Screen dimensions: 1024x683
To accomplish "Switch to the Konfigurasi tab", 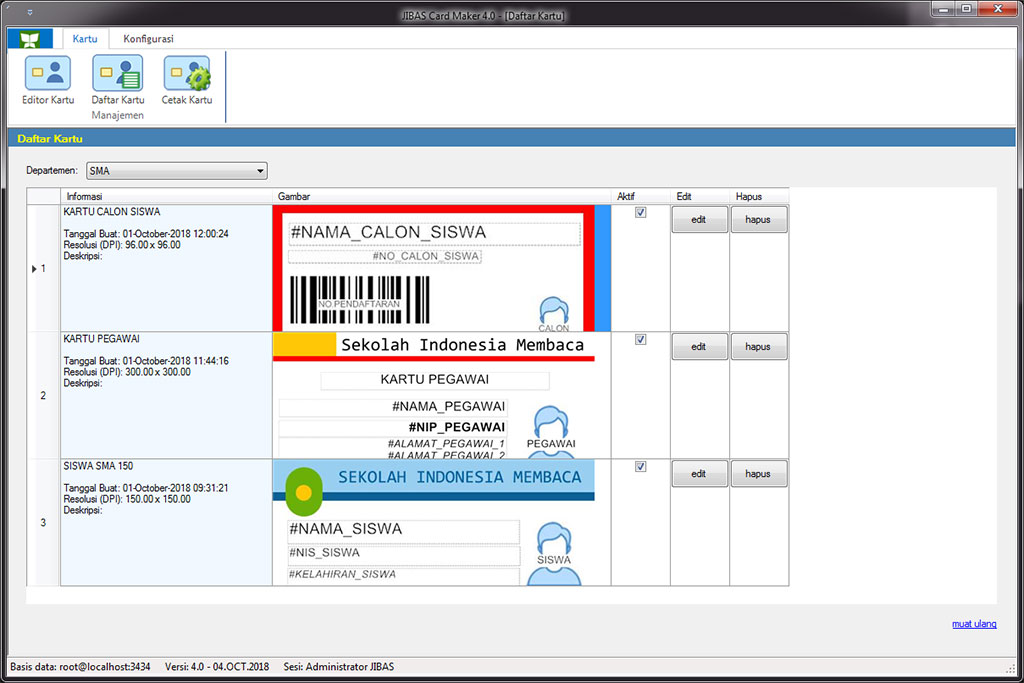I will pos(148,39).
